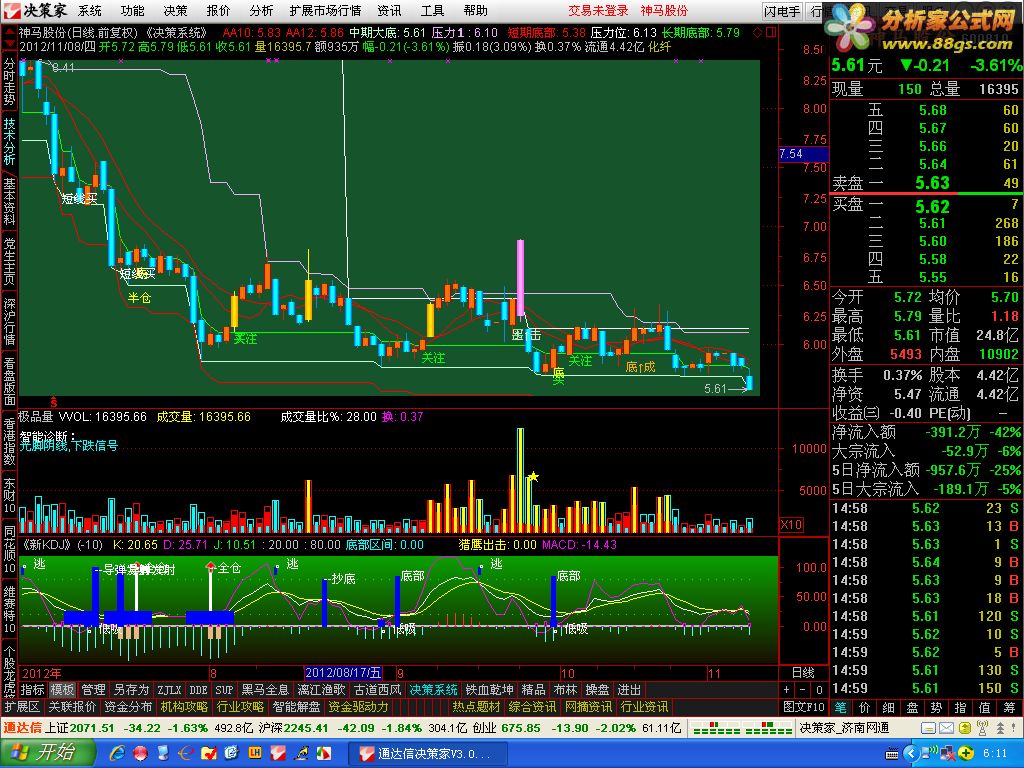
Task: Switch to the 模板 tab
Action: click(x=63, y=690)
